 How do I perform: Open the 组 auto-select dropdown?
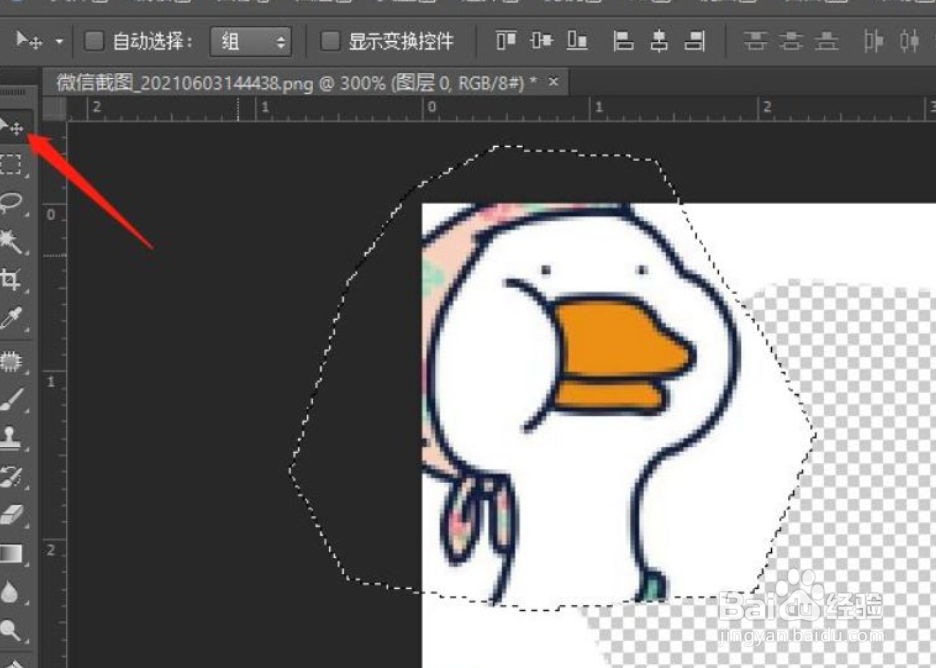coord(251,42)
